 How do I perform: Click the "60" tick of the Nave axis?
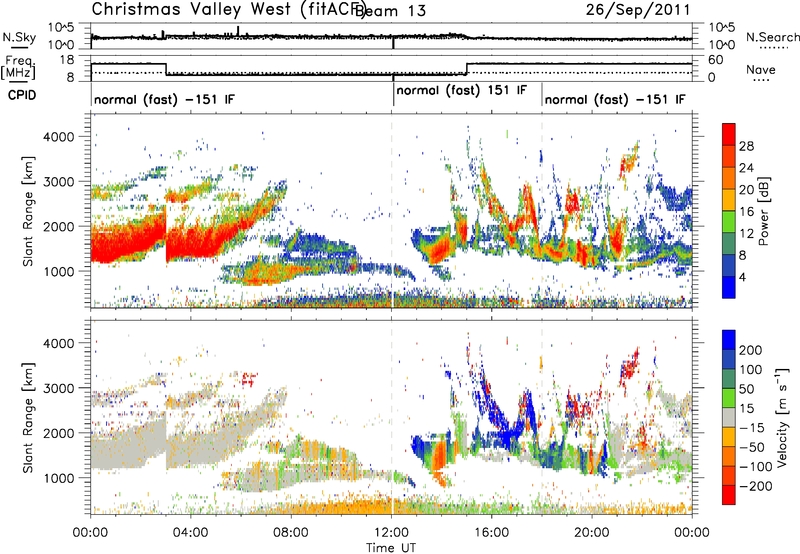716,60
